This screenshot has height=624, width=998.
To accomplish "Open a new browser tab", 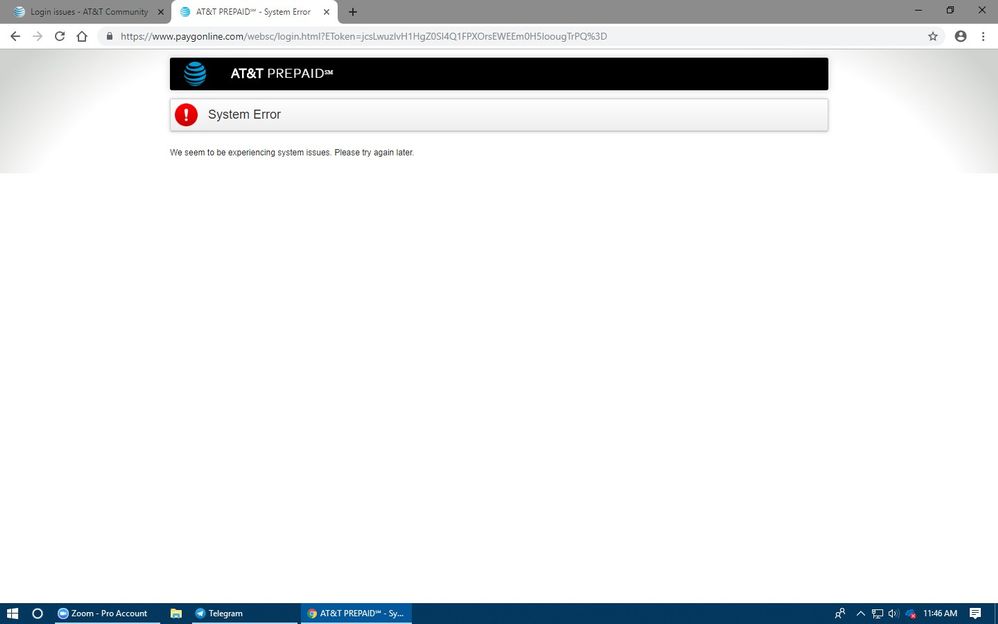I will (353, 12).
